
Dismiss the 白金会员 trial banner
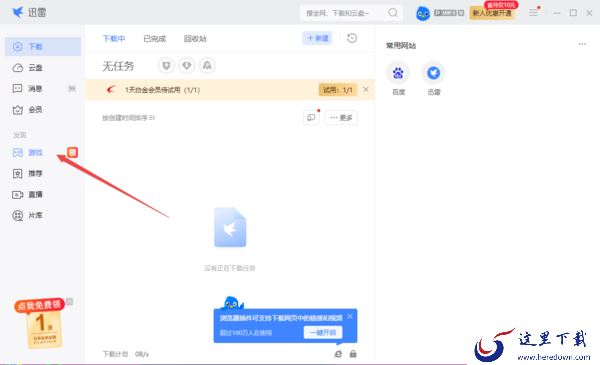point(366,90)
